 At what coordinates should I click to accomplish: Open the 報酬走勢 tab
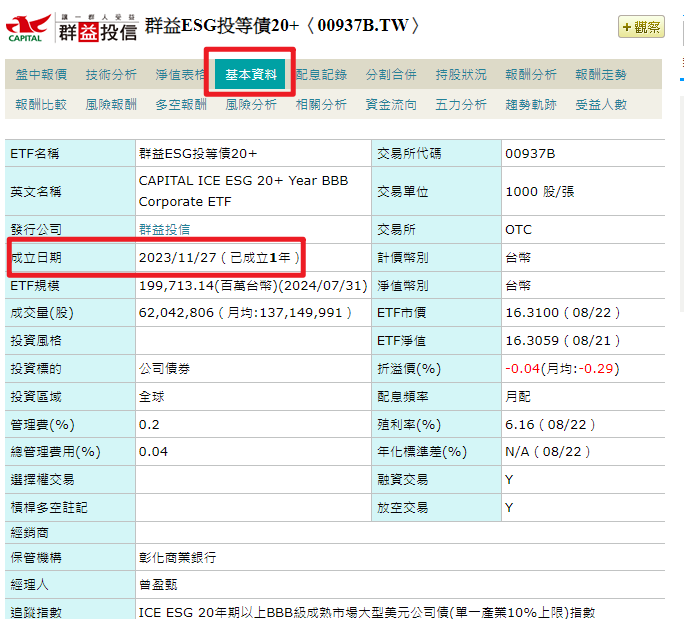(601, 75)
